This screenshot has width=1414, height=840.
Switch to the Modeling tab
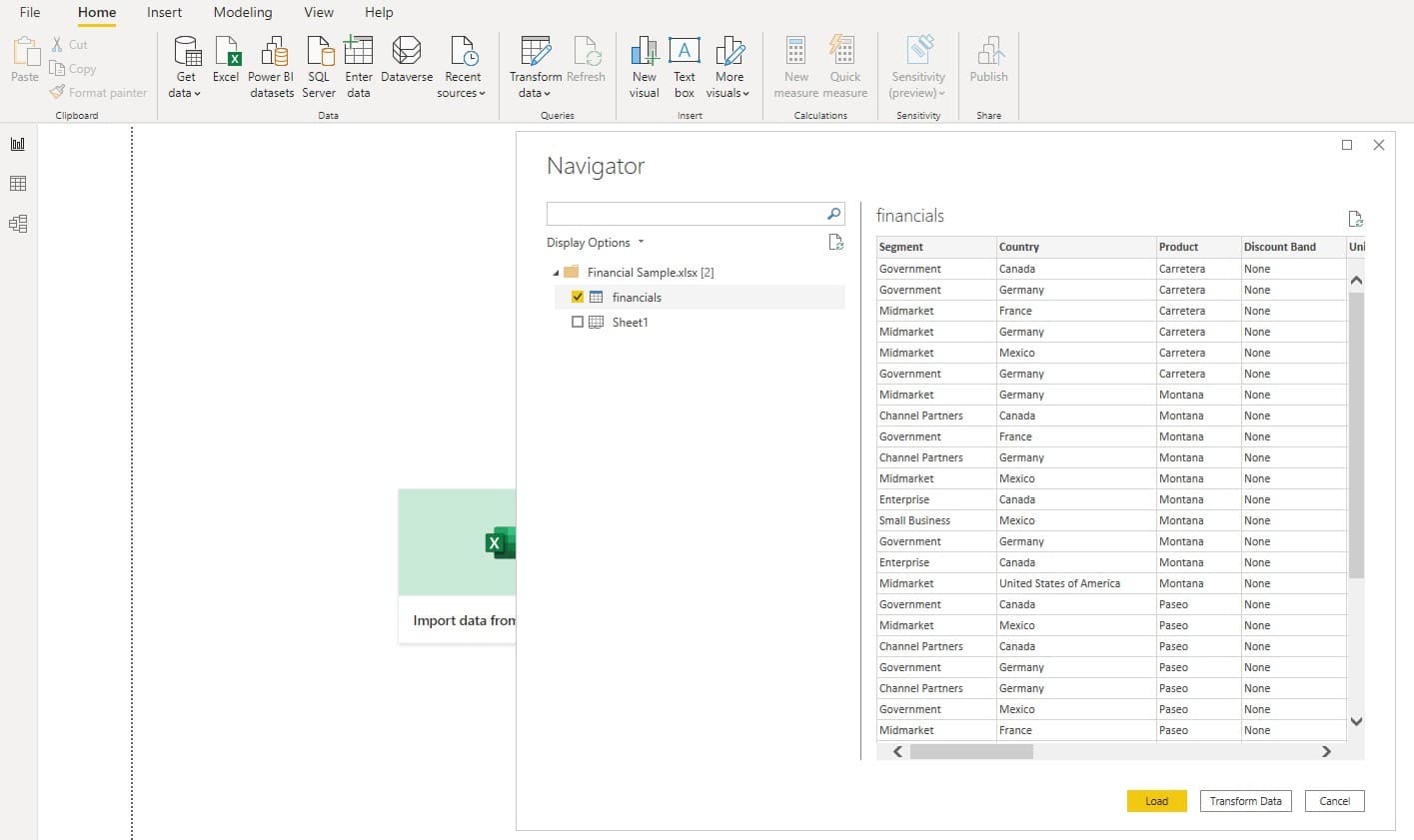pos(243,12)
